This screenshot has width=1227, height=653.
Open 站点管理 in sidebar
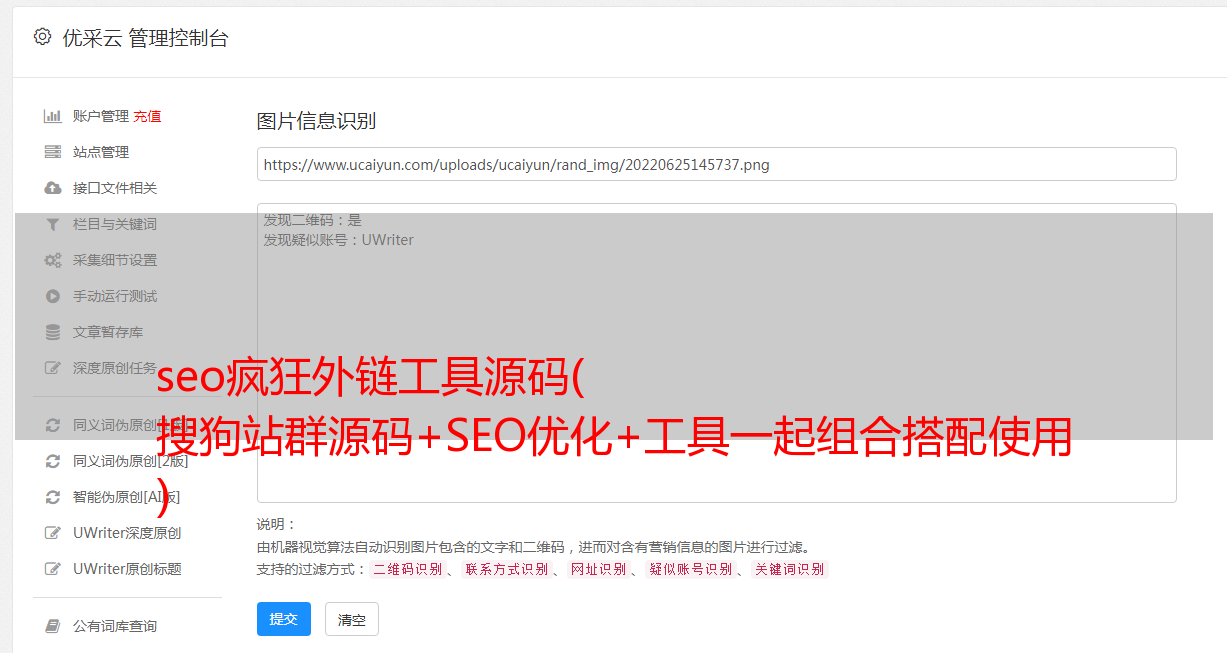(x=101, y=152)
